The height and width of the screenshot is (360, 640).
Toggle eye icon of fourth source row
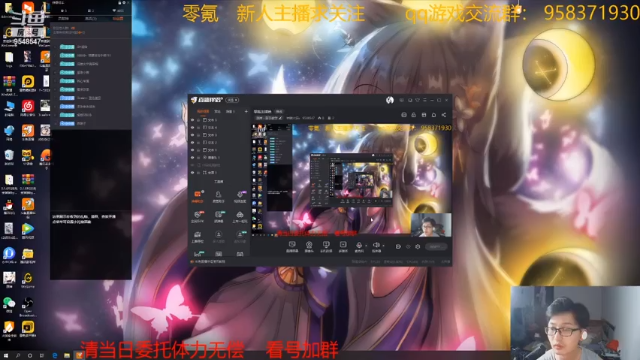point(192,142)
